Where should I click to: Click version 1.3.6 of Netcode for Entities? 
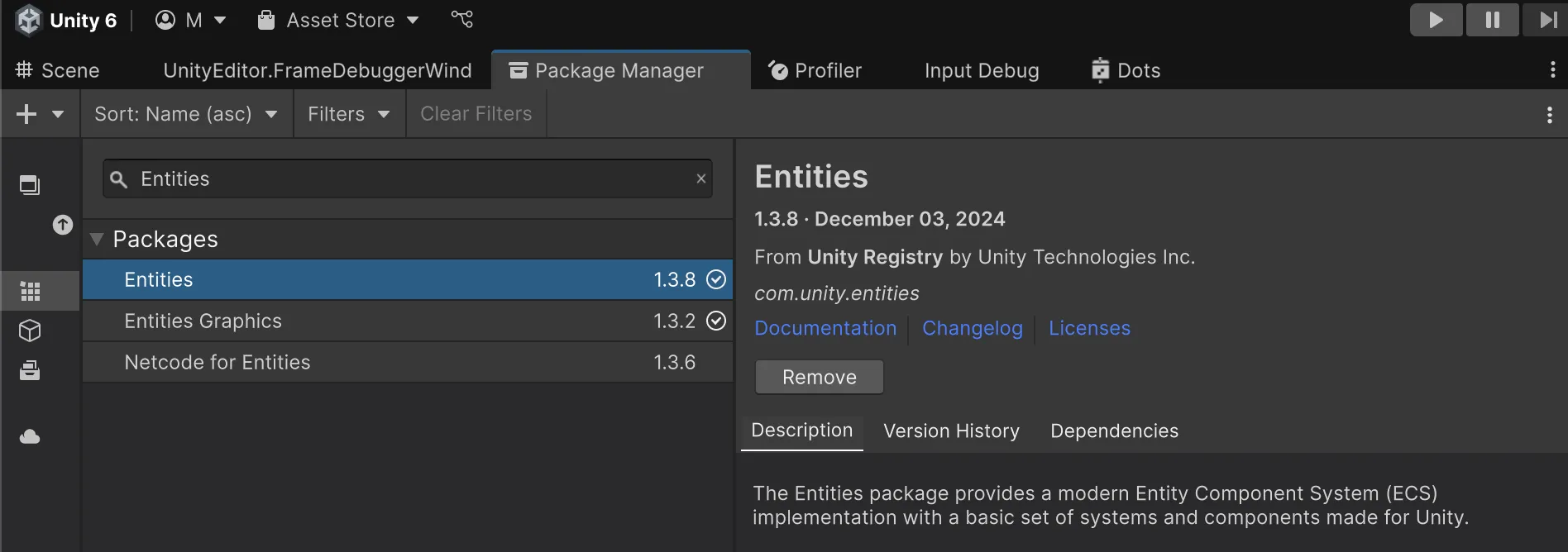point(674,362)
